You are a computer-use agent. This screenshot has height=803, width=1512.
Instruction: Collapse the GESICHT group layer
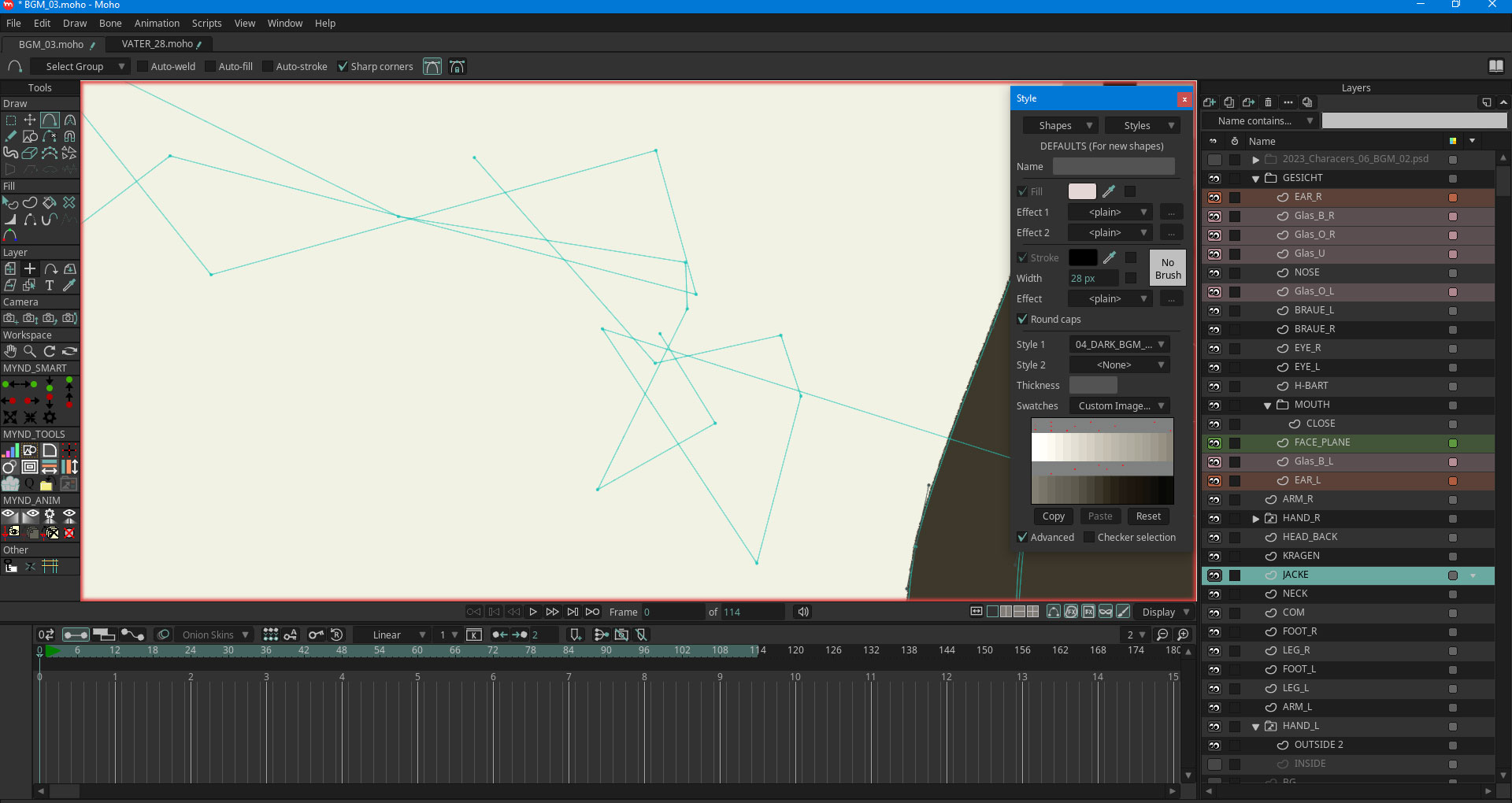(1256, 179)
